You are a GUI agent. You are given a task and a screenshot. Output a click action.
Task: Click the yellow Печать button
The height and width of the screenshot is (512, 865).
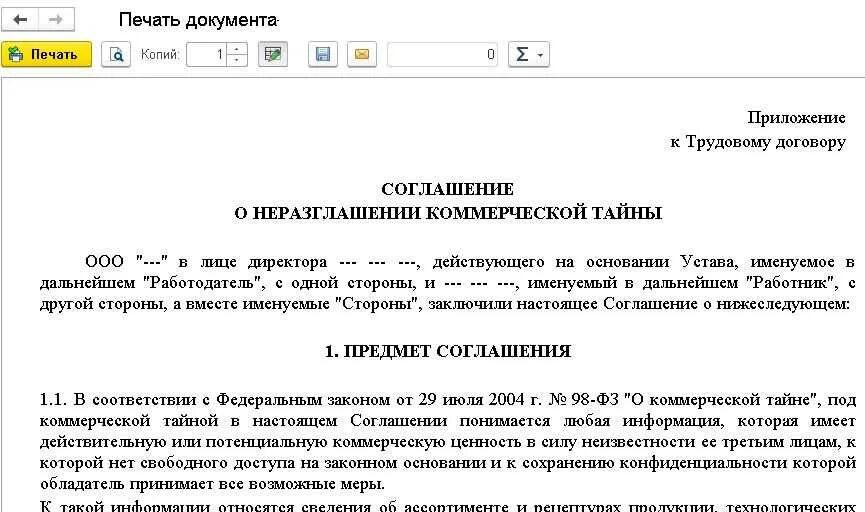[x=46, y=55]
